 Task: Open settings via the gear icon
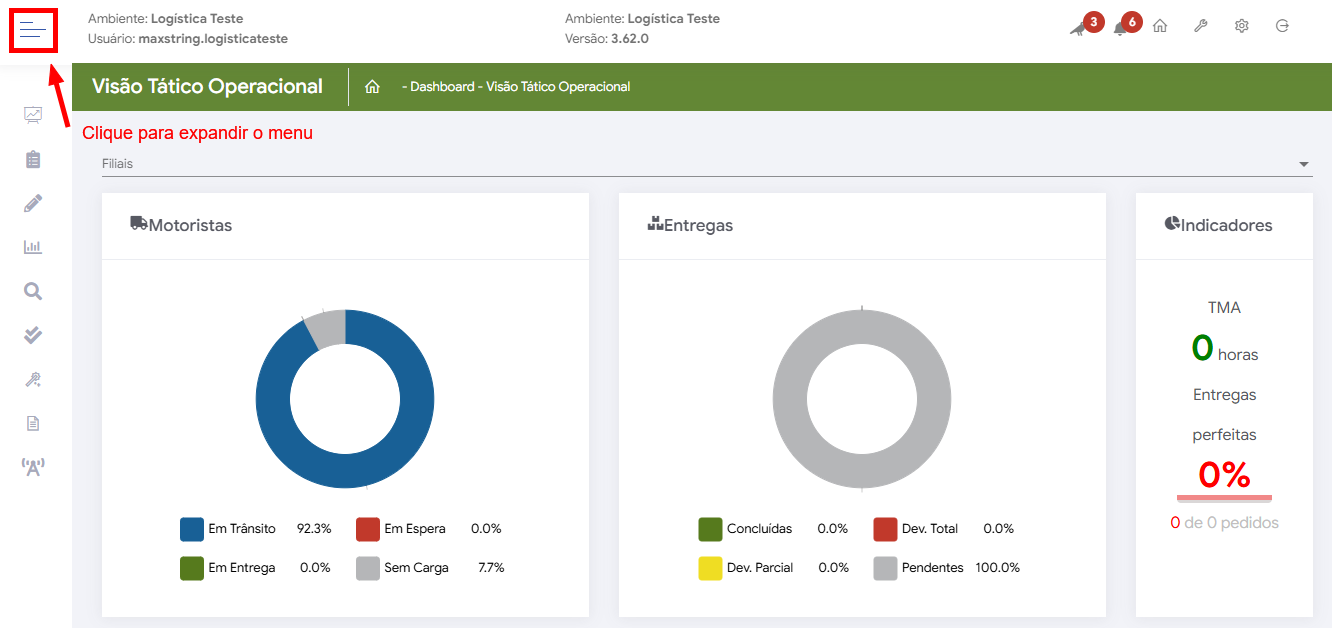[x=1241, y=26]
